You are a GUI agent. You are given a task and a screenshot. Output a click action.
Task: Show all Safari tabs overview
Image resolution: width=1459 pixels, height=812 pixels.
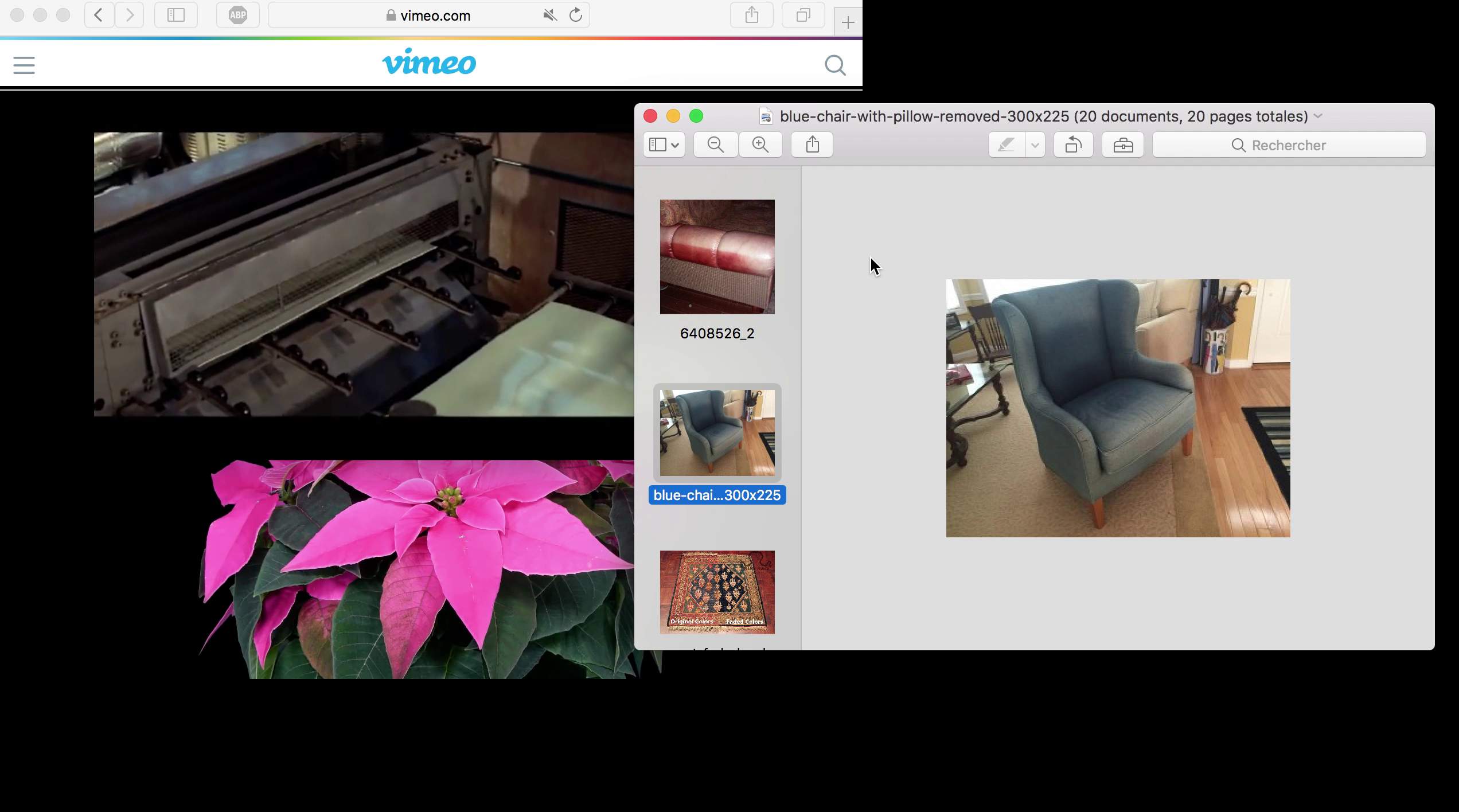click(803, 15)
